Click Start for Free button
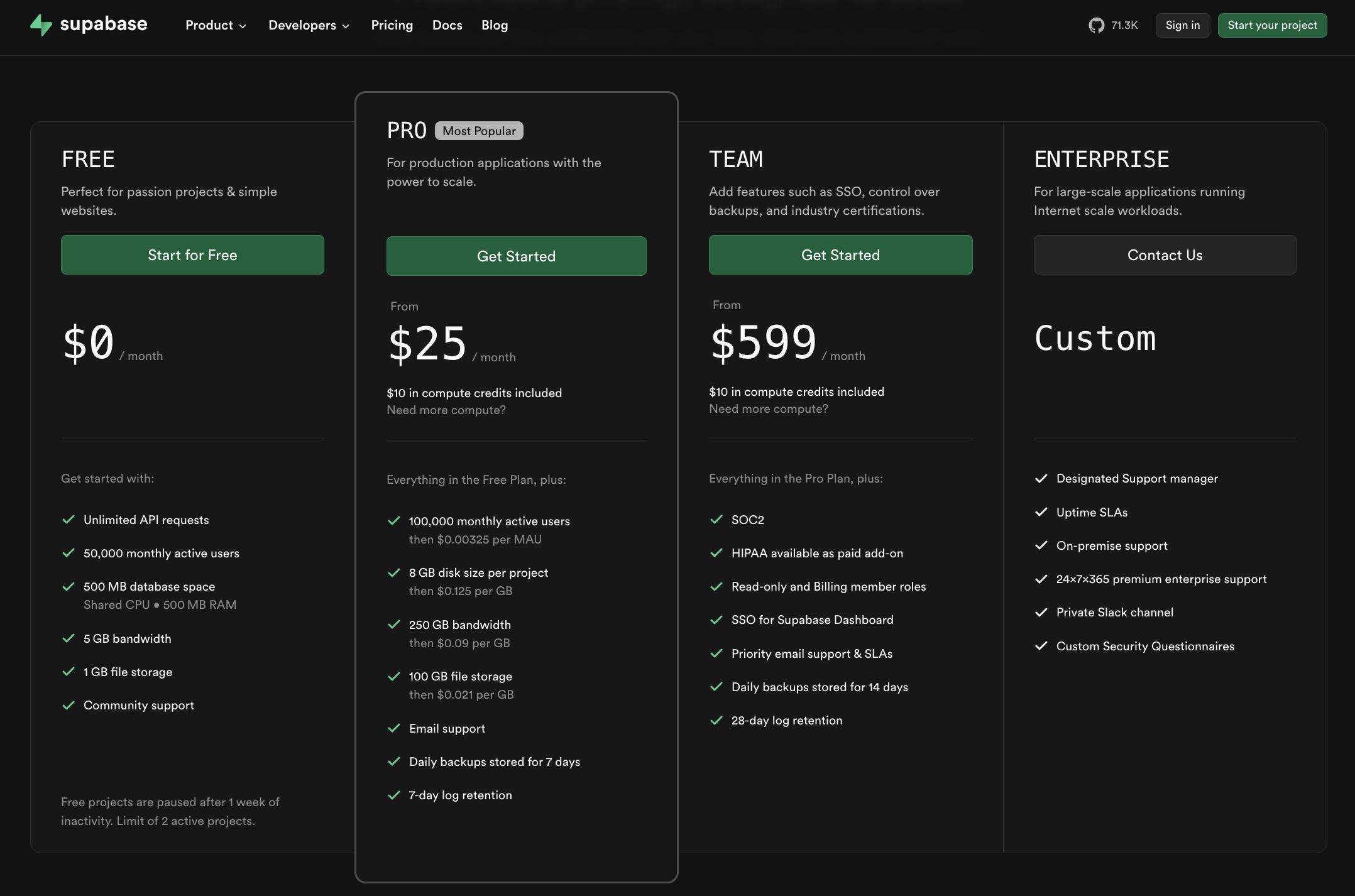 [x=192, y=254]
